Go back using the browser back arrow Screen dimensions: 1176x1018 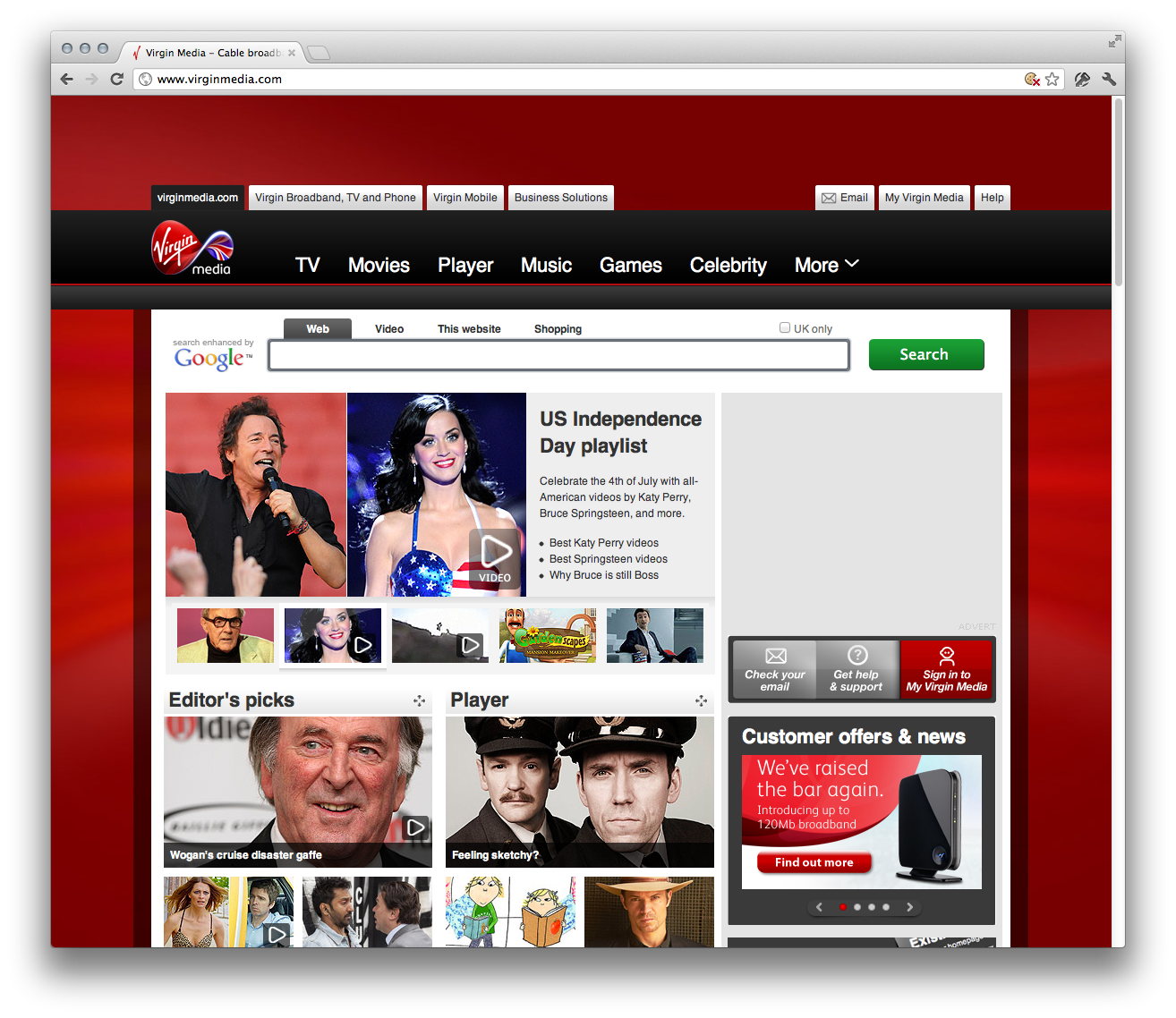pos(67,79)
